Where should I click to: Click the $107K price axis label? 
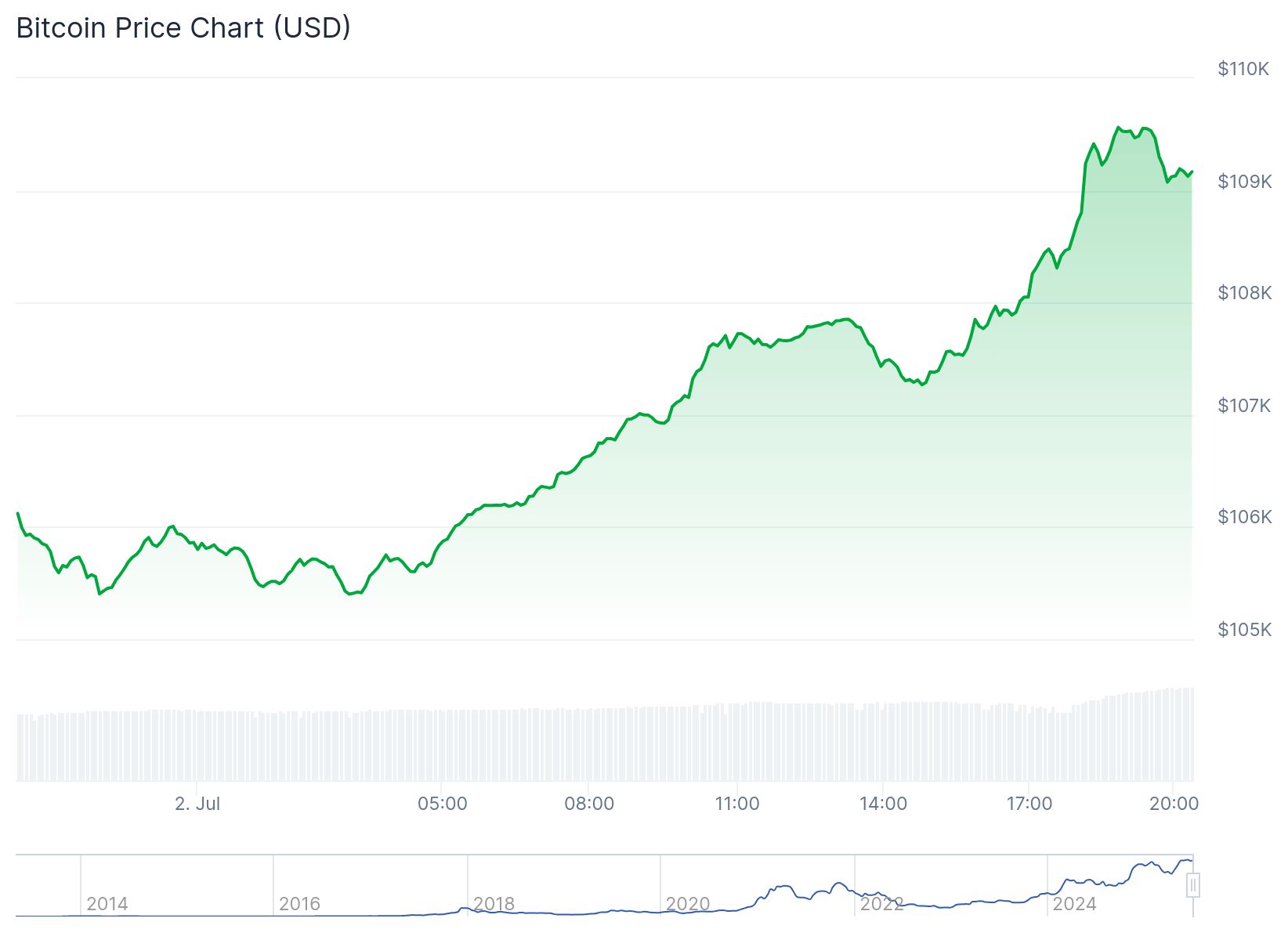(1244, 406)
